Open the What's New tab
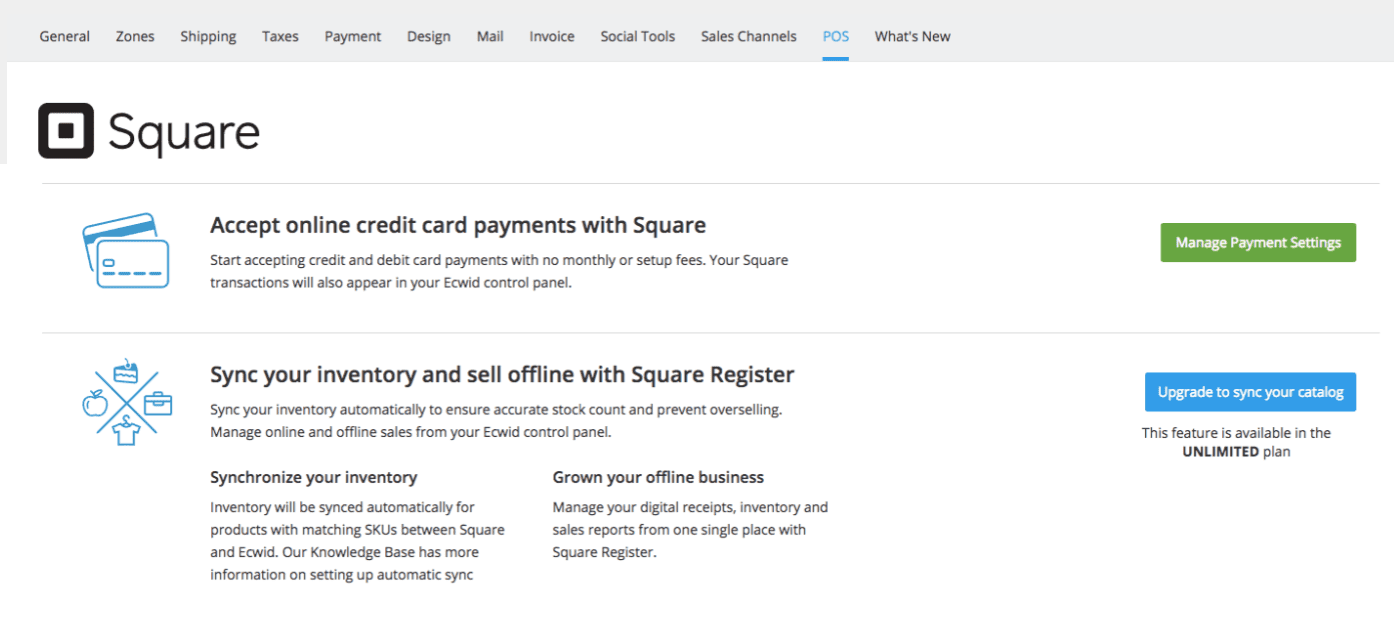Viewport: 1394px width, 620px height. pos(913,36)
